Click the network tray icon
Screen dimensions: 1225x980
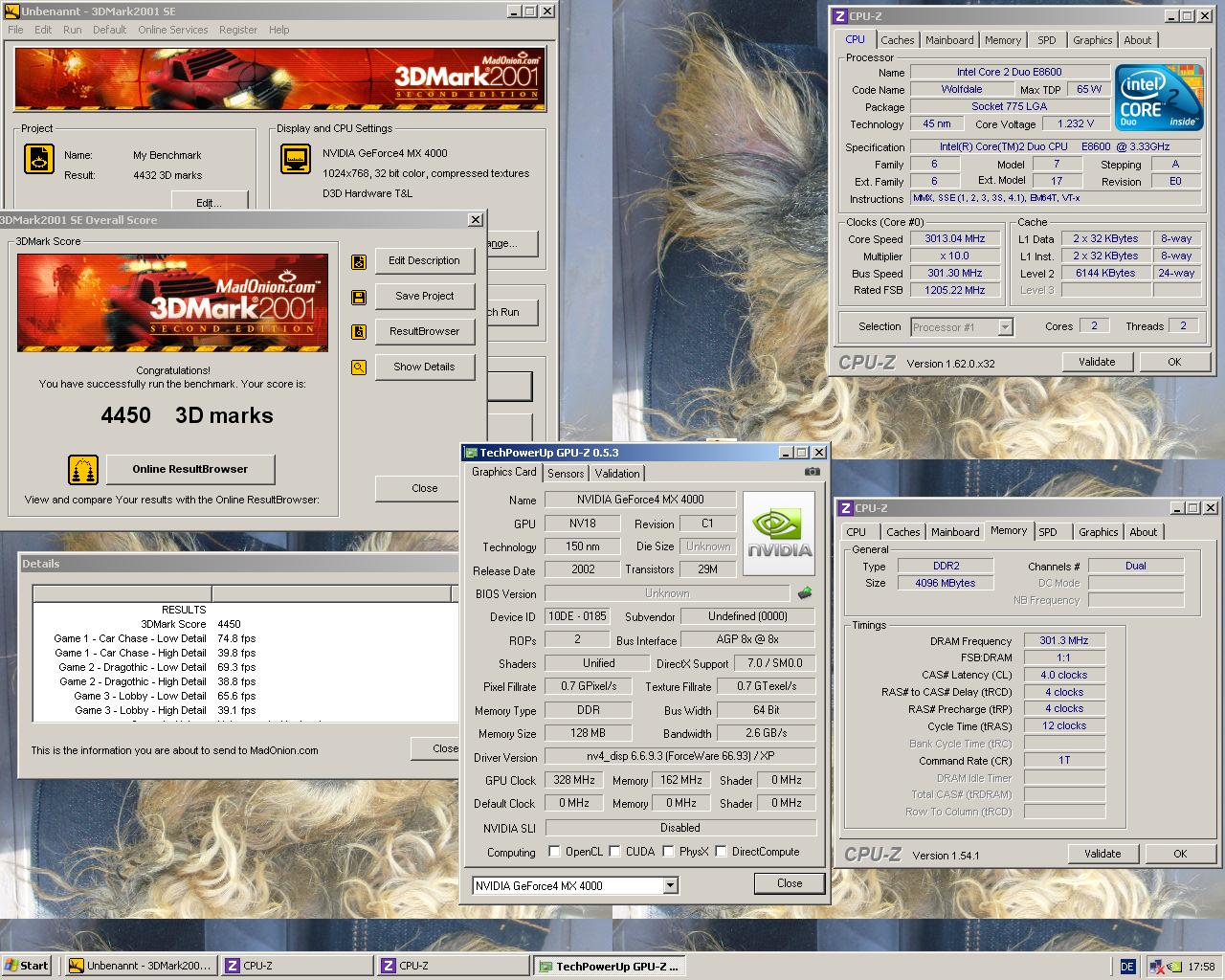[1157, 967]
